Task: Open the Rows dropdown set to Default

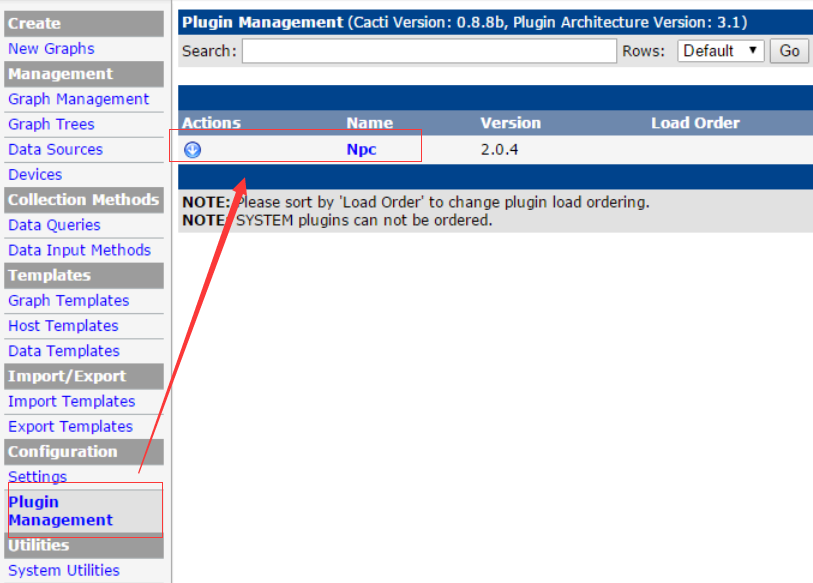Action: coord(720,51)
